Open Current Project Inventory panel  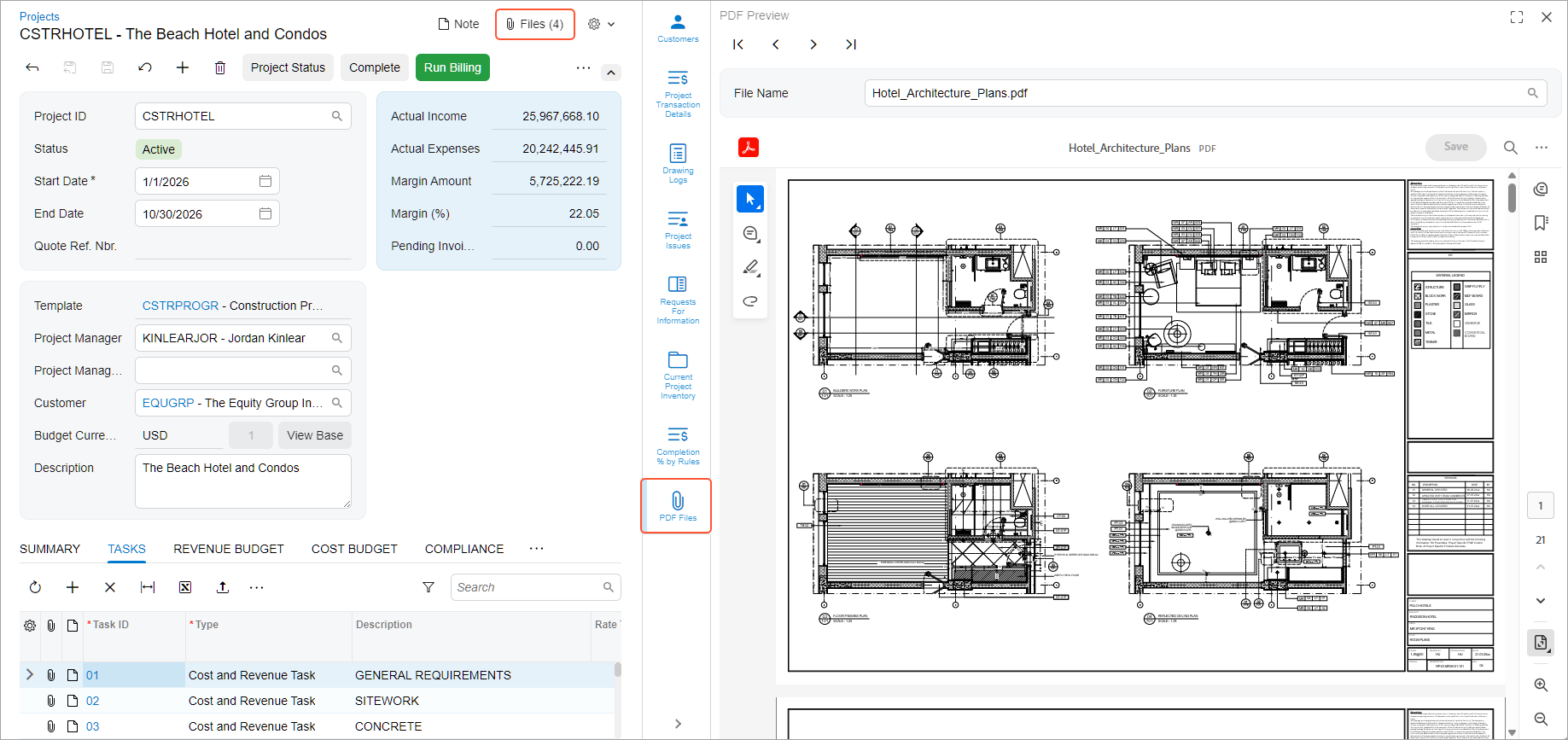(678, 375)
